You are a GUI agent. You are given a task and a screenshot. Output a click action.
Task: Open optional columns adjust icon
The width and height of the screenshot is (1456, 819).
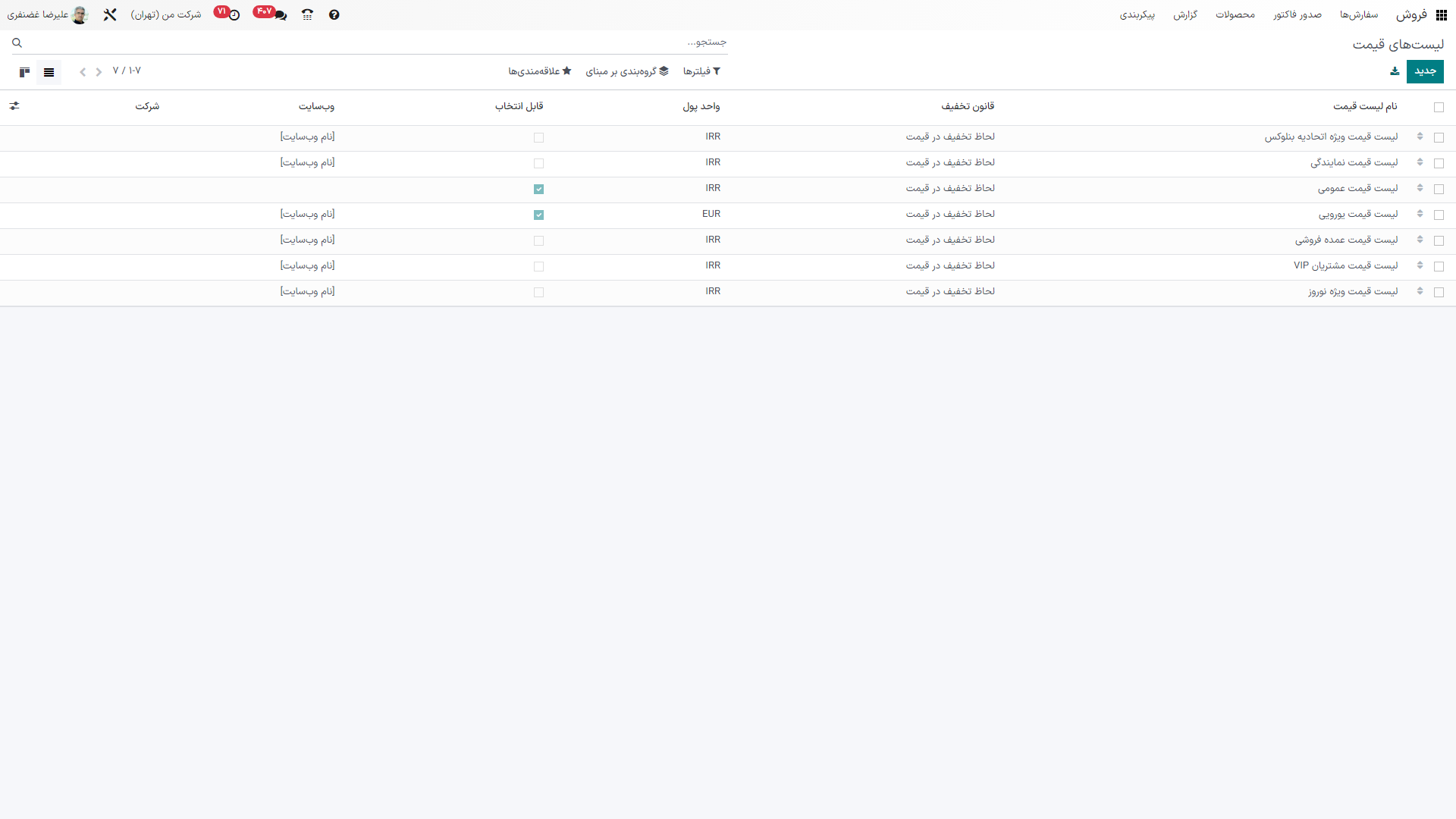pos(14,106)
